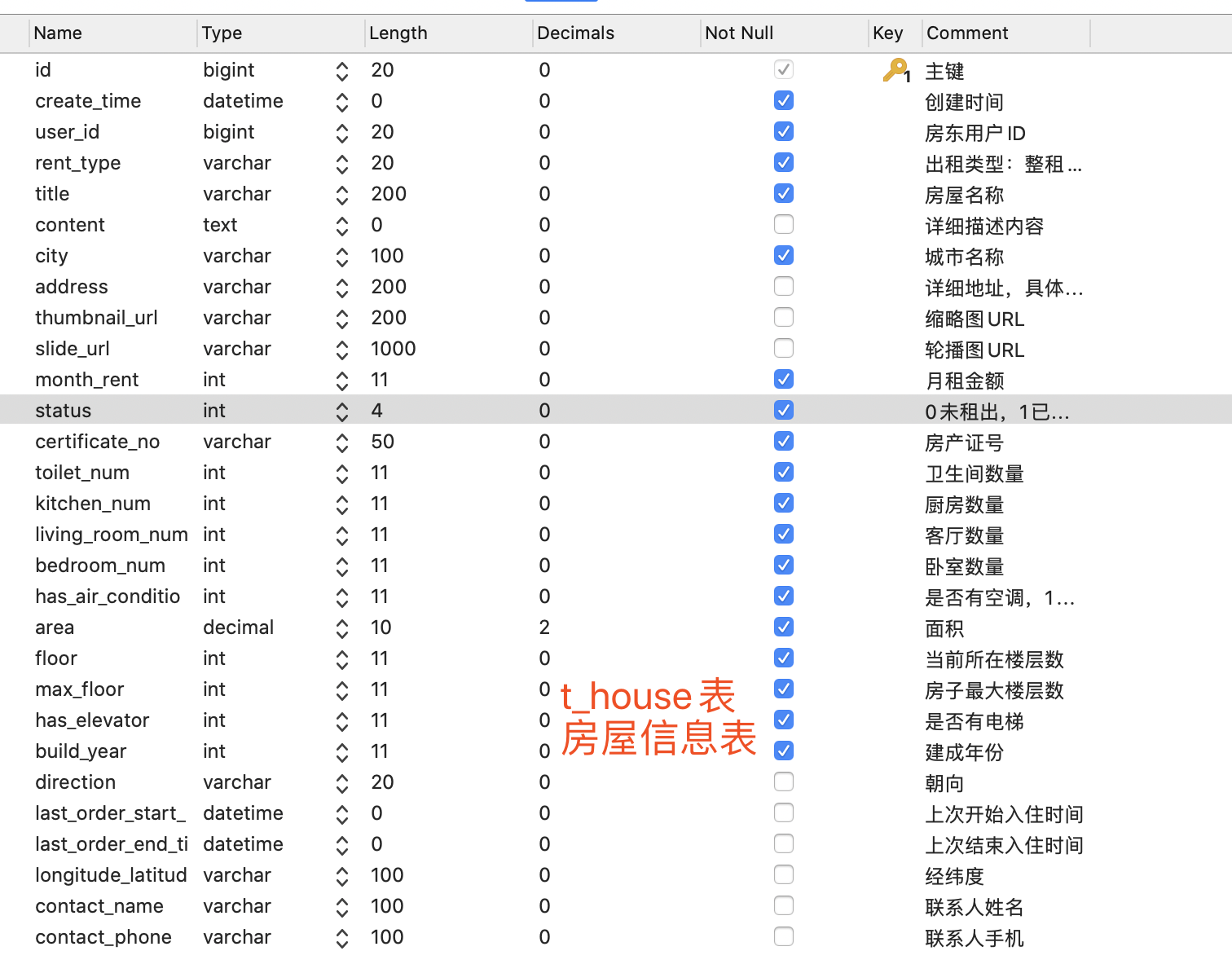
Task: Click the comment 建成年份
Action: [965, 753]
